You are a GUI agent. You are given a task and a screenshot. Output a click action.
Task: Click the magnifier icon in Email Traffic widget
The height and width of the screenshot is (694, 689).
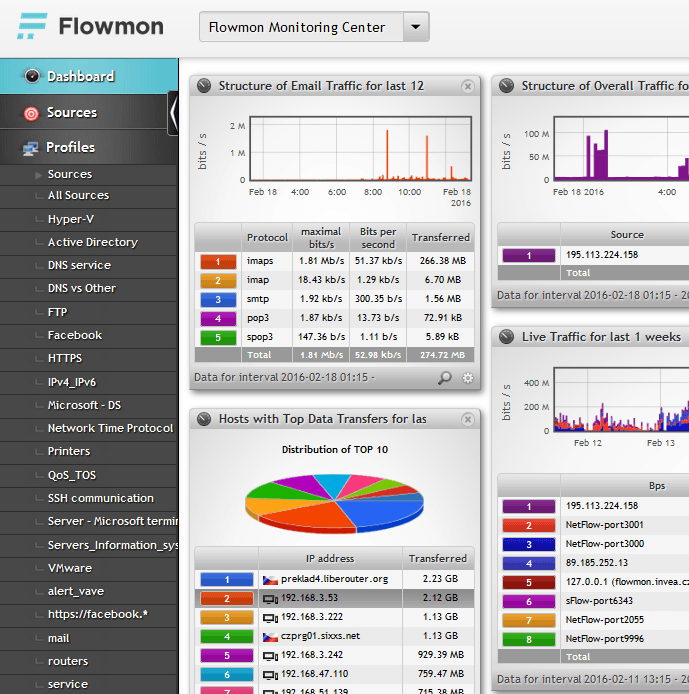click(445, 378)
